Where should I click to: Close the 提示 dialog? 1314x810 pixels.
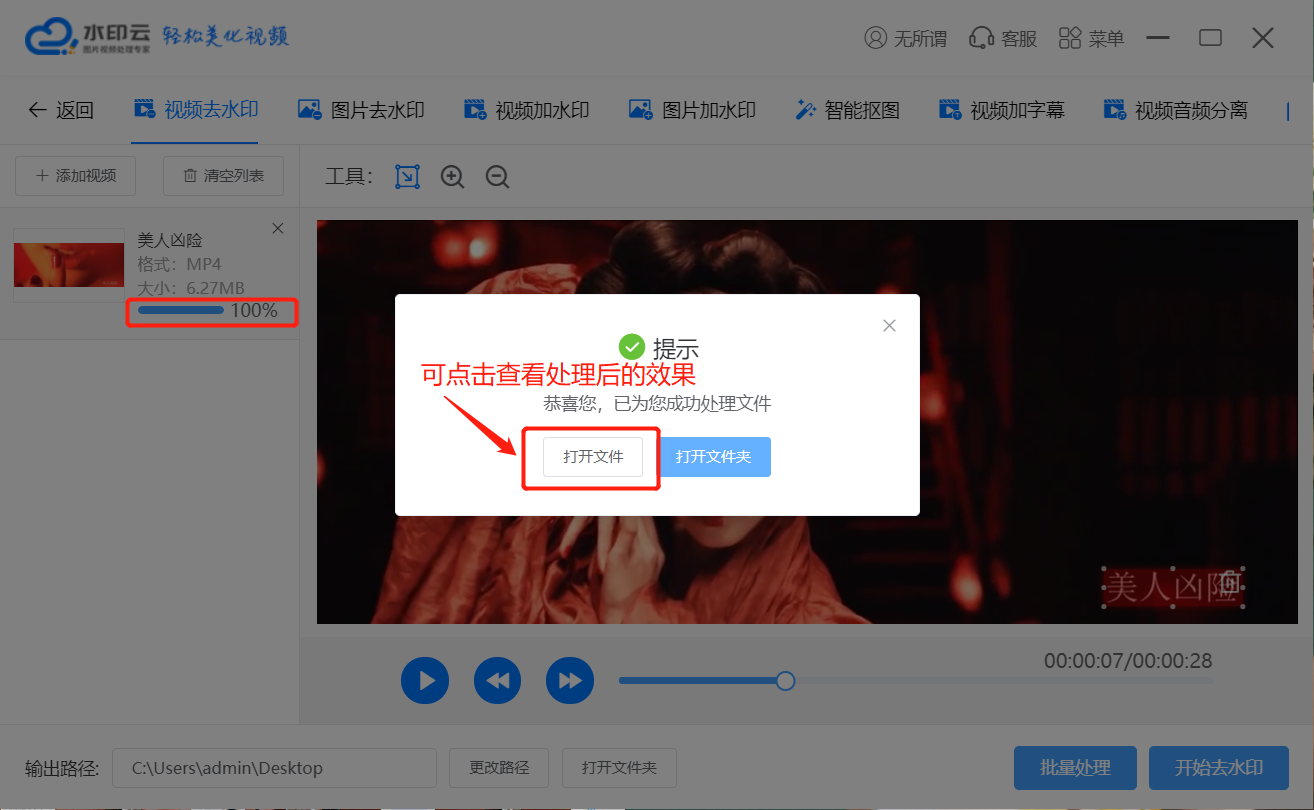coord(890,325)
